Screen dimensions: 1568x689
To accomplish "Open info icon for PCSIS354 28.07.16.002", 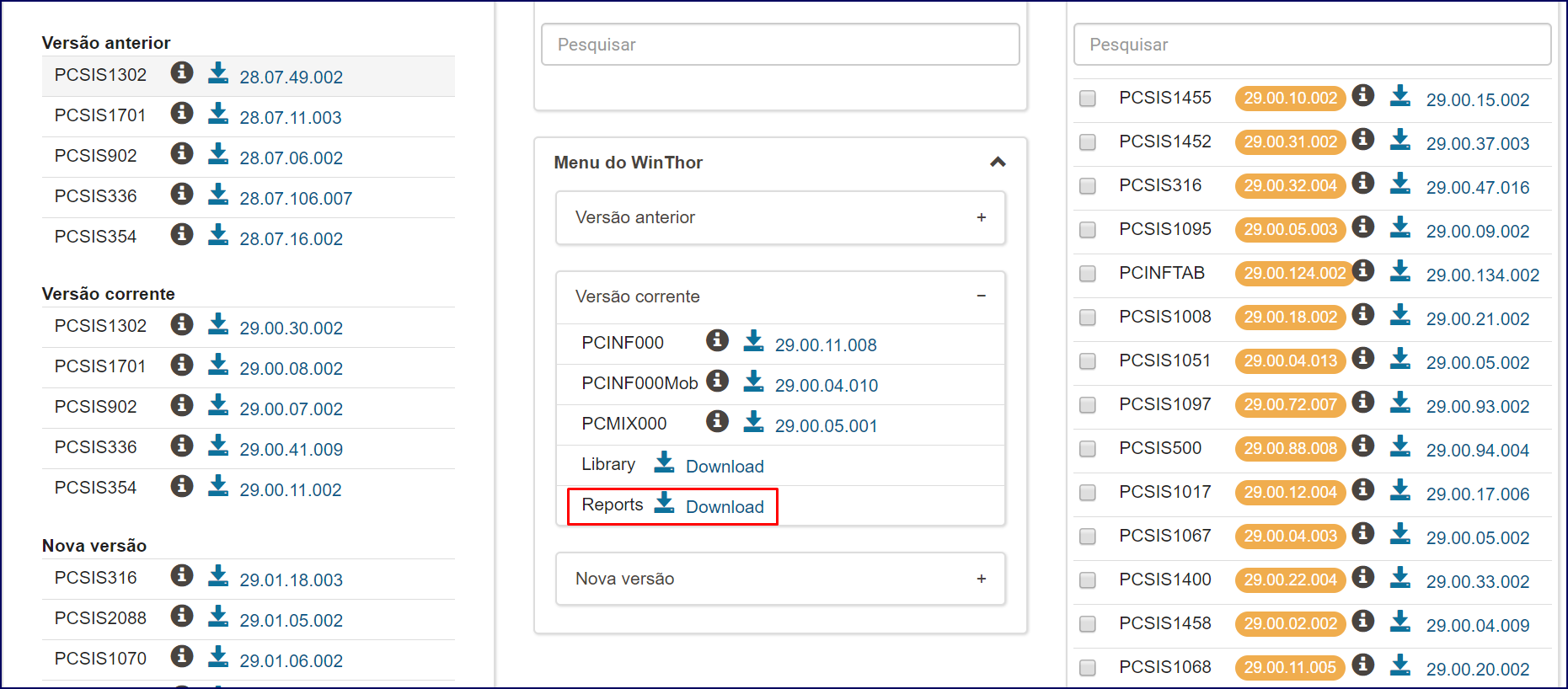I will pos(182,234).
